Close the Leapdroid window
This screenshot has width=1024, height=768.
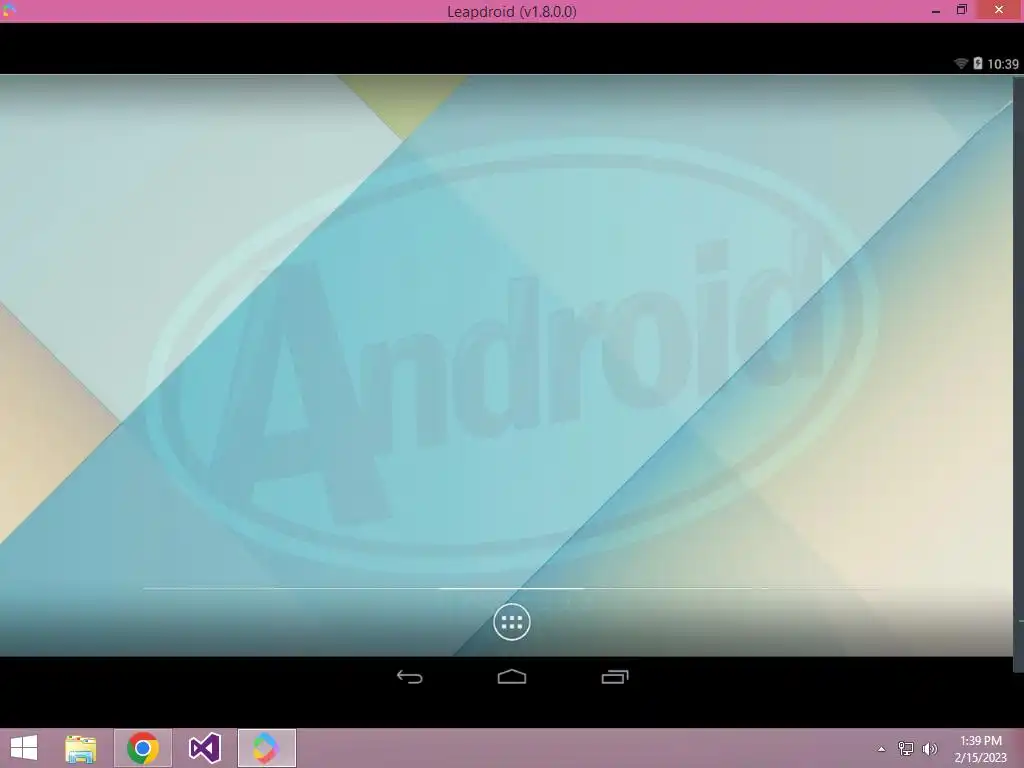coord(999,10)
